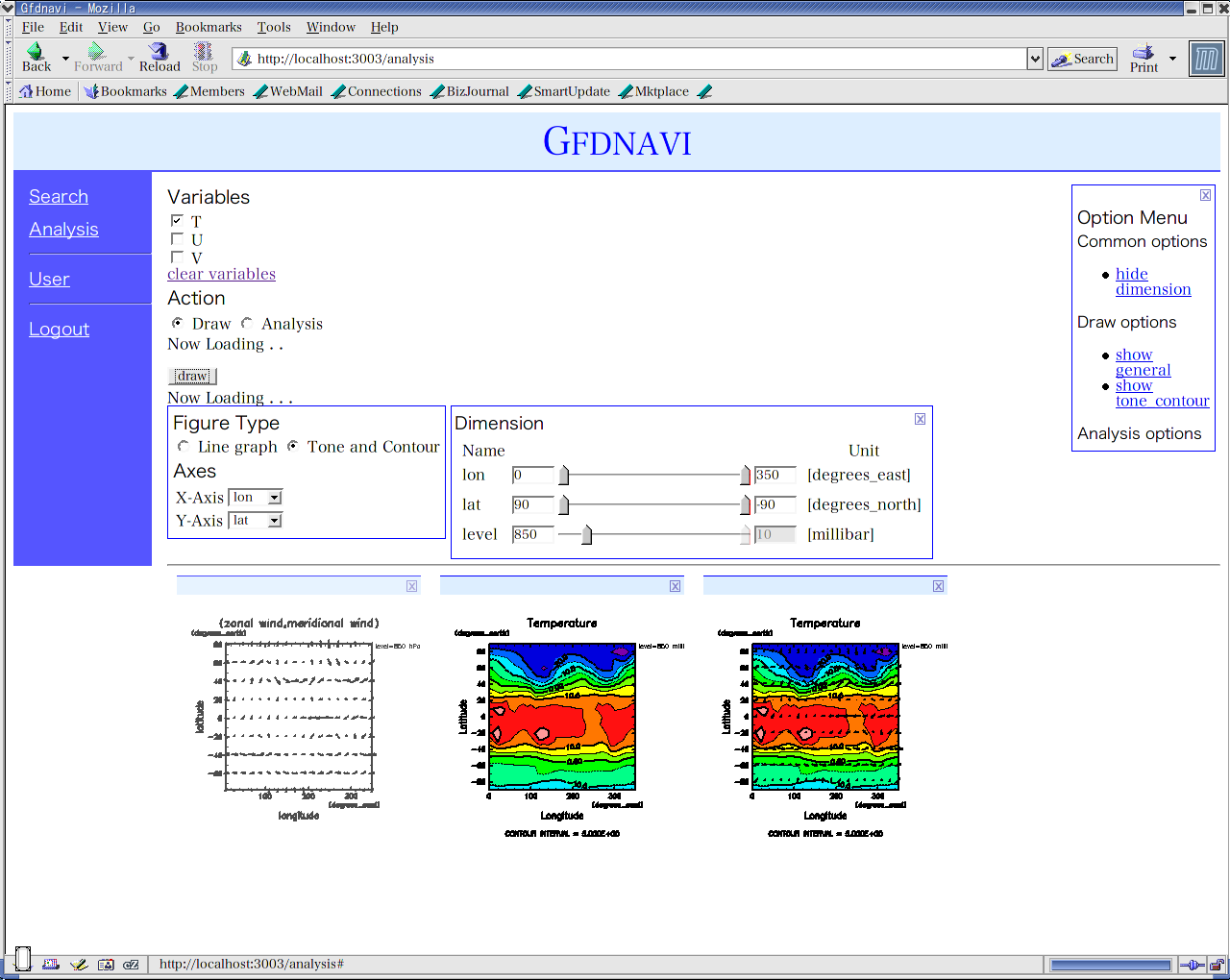Open the View menu
Screen dimensions: 1230x980
click(x=112, y=27)
